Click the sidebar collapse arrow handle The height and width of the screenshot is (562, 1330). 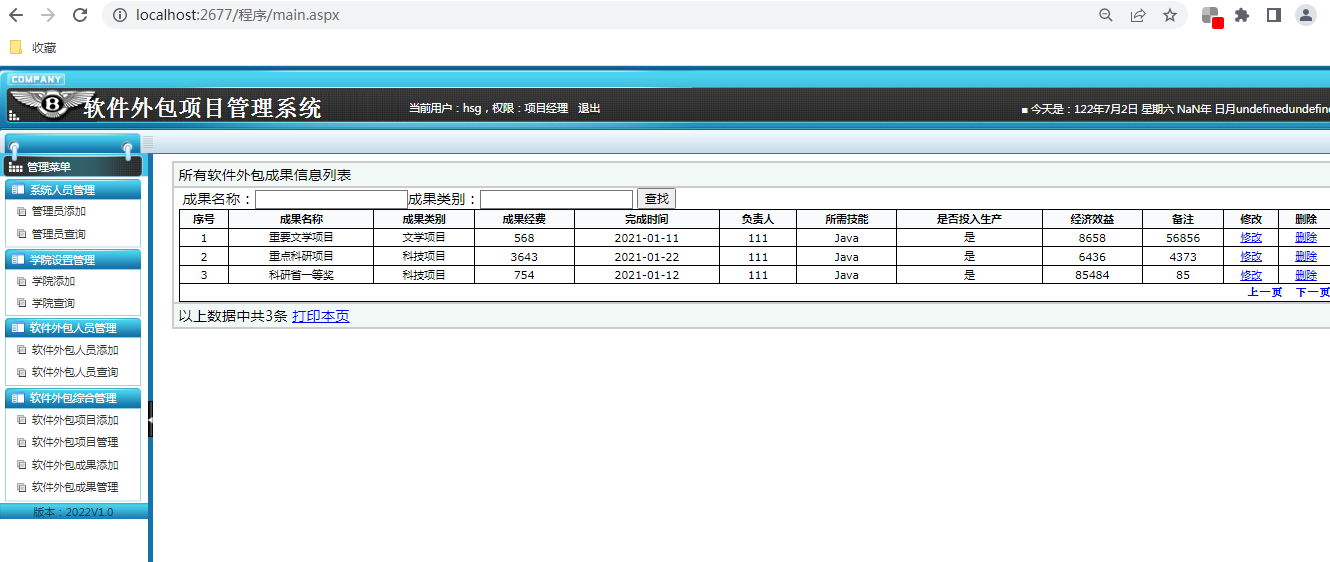pyautogui.click(x=150, y=418)
